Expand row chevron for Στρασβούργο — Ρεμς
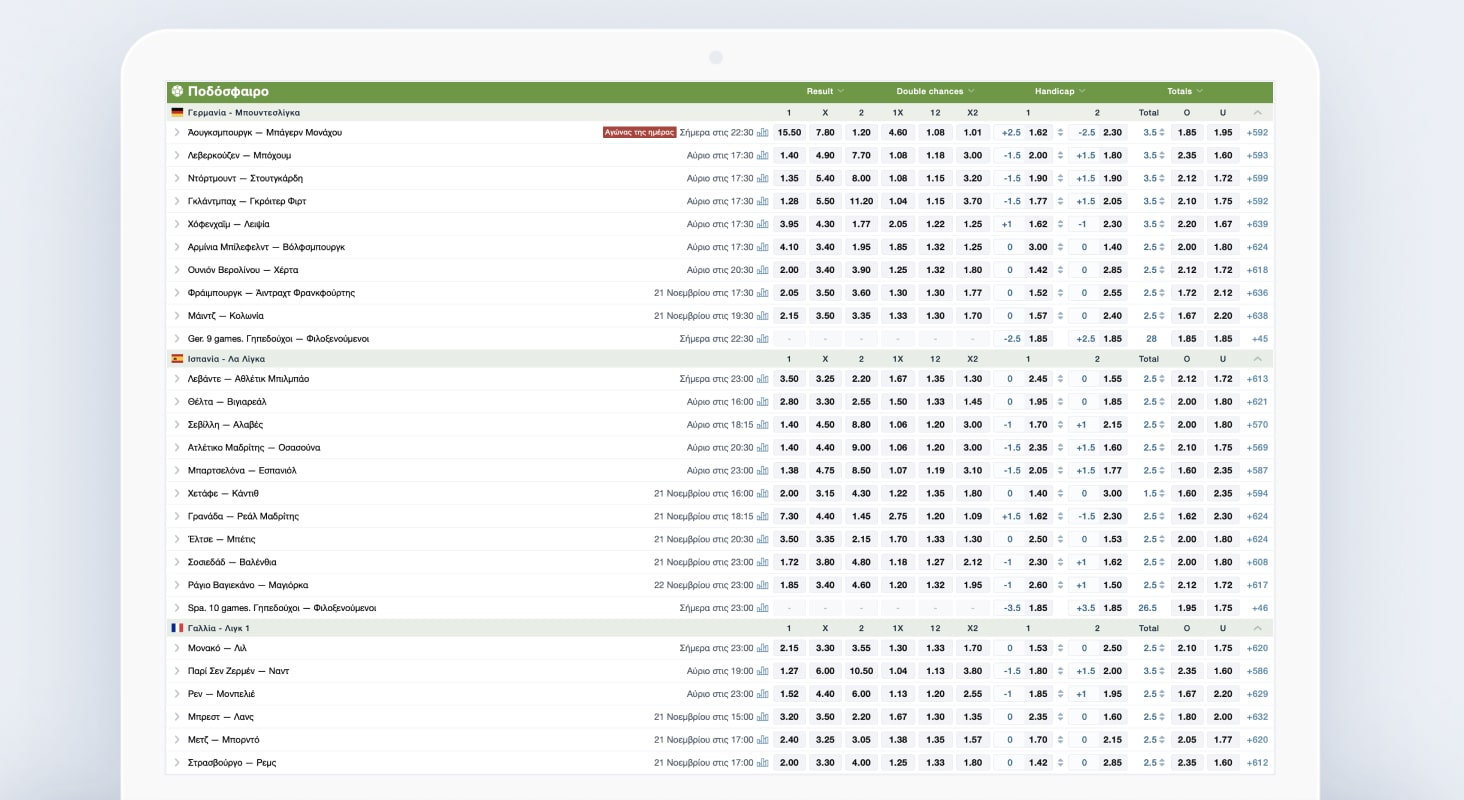 coord(177,762)
